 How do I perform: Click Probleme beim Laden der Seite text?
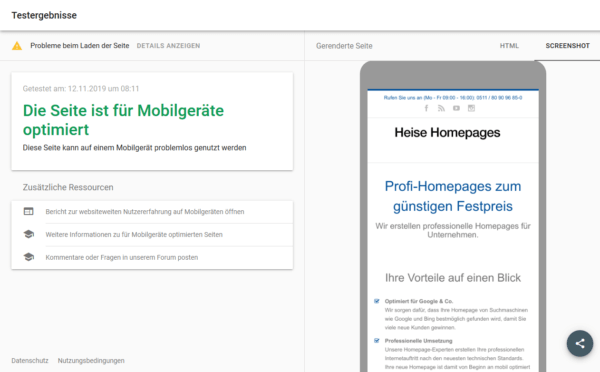[80, 46]
